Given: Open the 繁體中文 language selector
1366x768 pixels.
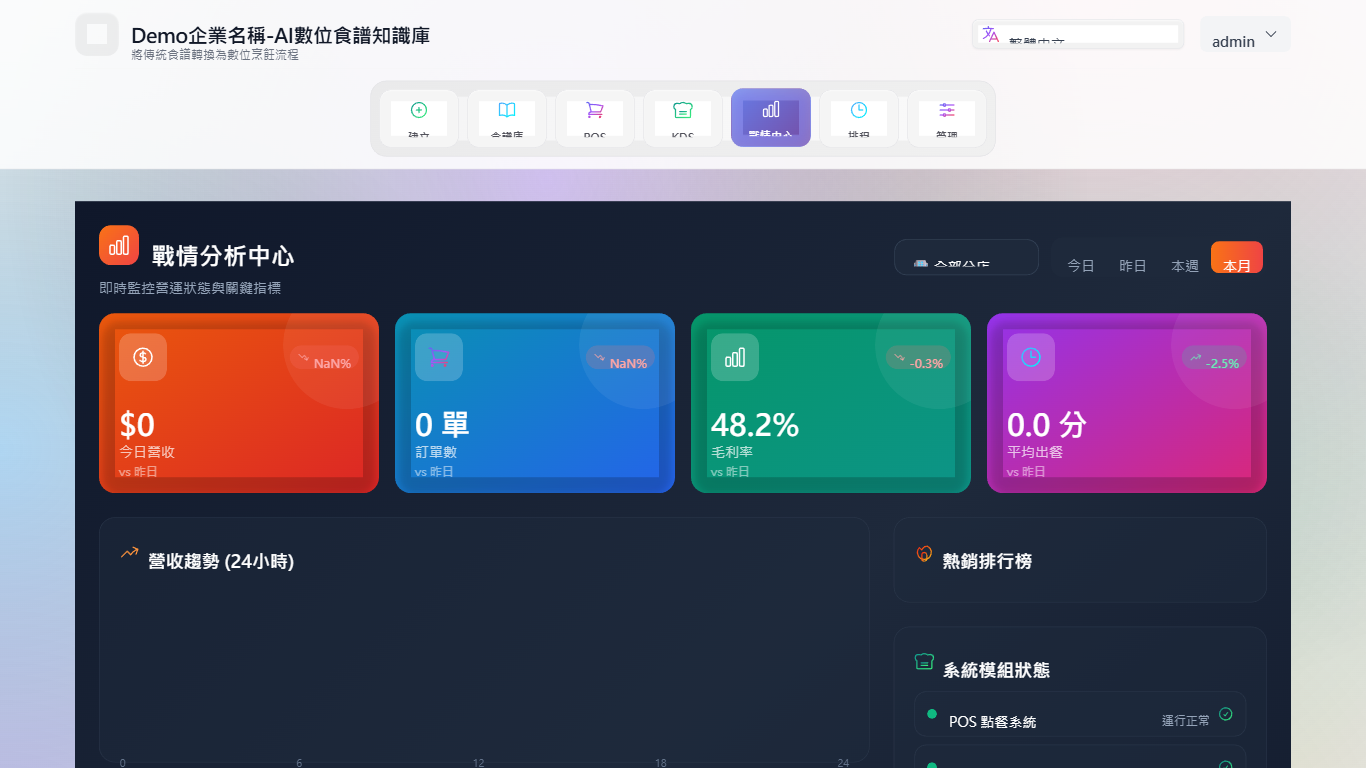Looking at the screenshot, I should click(1077, 34).
